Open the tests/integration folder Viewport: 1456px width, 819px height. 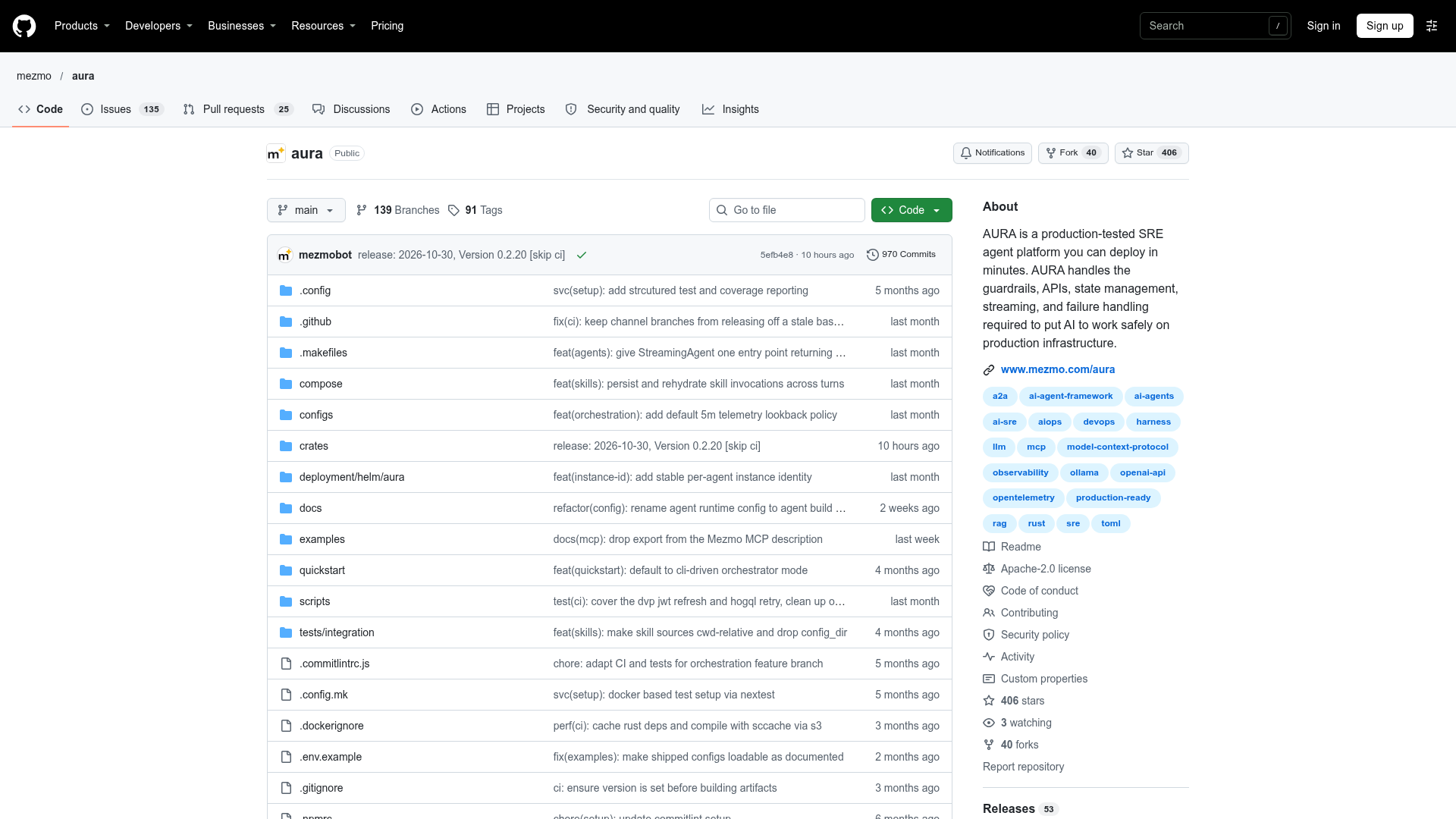[337, 632]
